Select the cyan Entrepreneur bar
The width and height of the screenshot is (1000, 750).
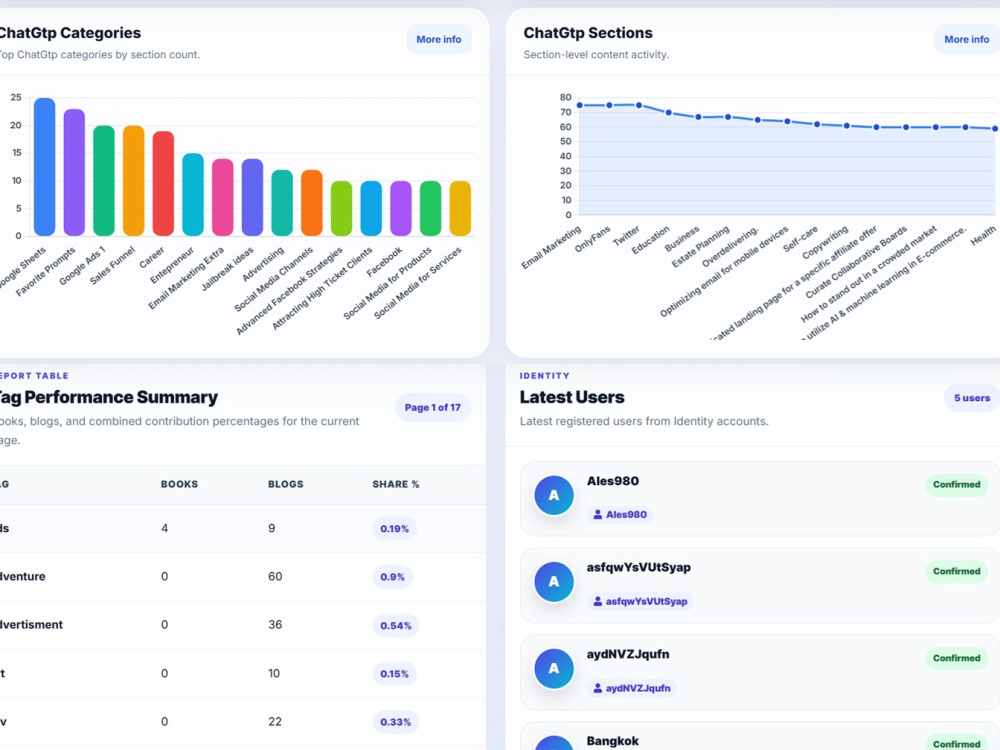coord(193,195)
